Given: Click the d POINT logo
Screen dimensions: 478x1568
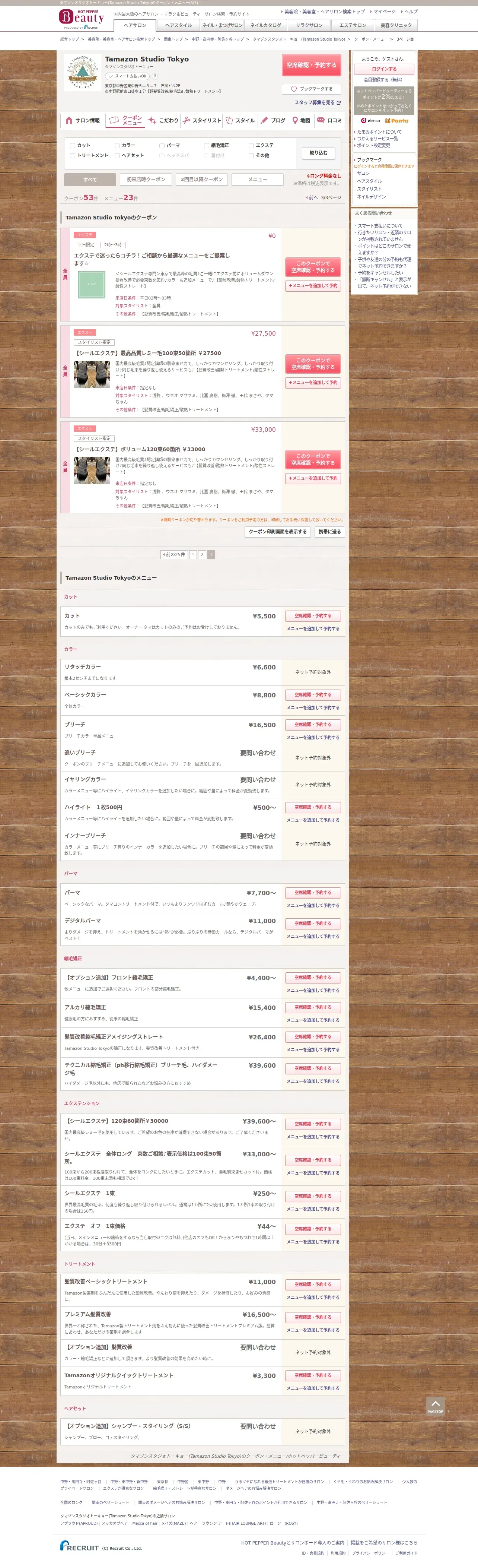Looking at the screenshot, I should pos(371,121).
